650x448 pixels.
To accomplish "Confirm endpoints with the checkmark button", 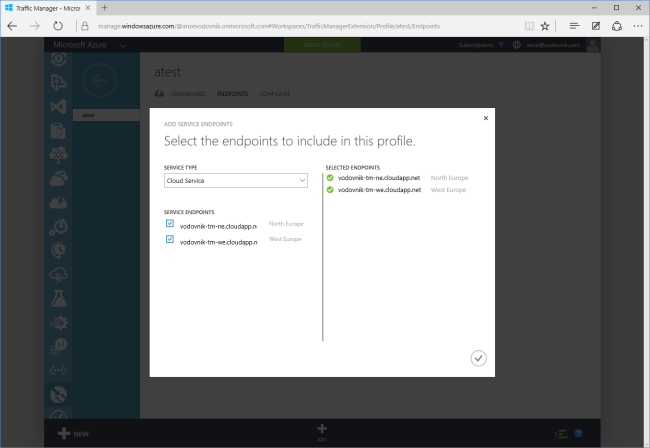I will [478, 358].
